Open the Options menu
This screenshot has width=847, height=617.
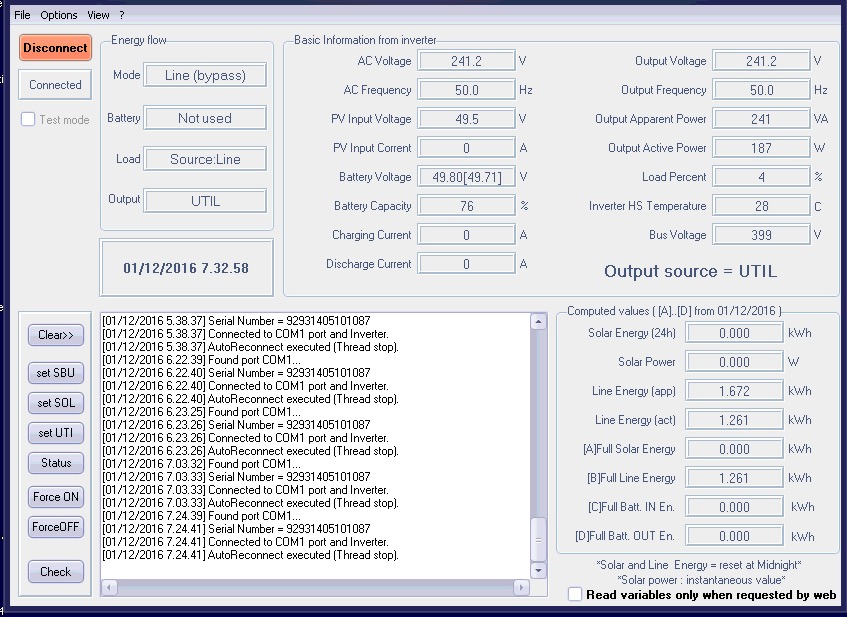[58, 15]
